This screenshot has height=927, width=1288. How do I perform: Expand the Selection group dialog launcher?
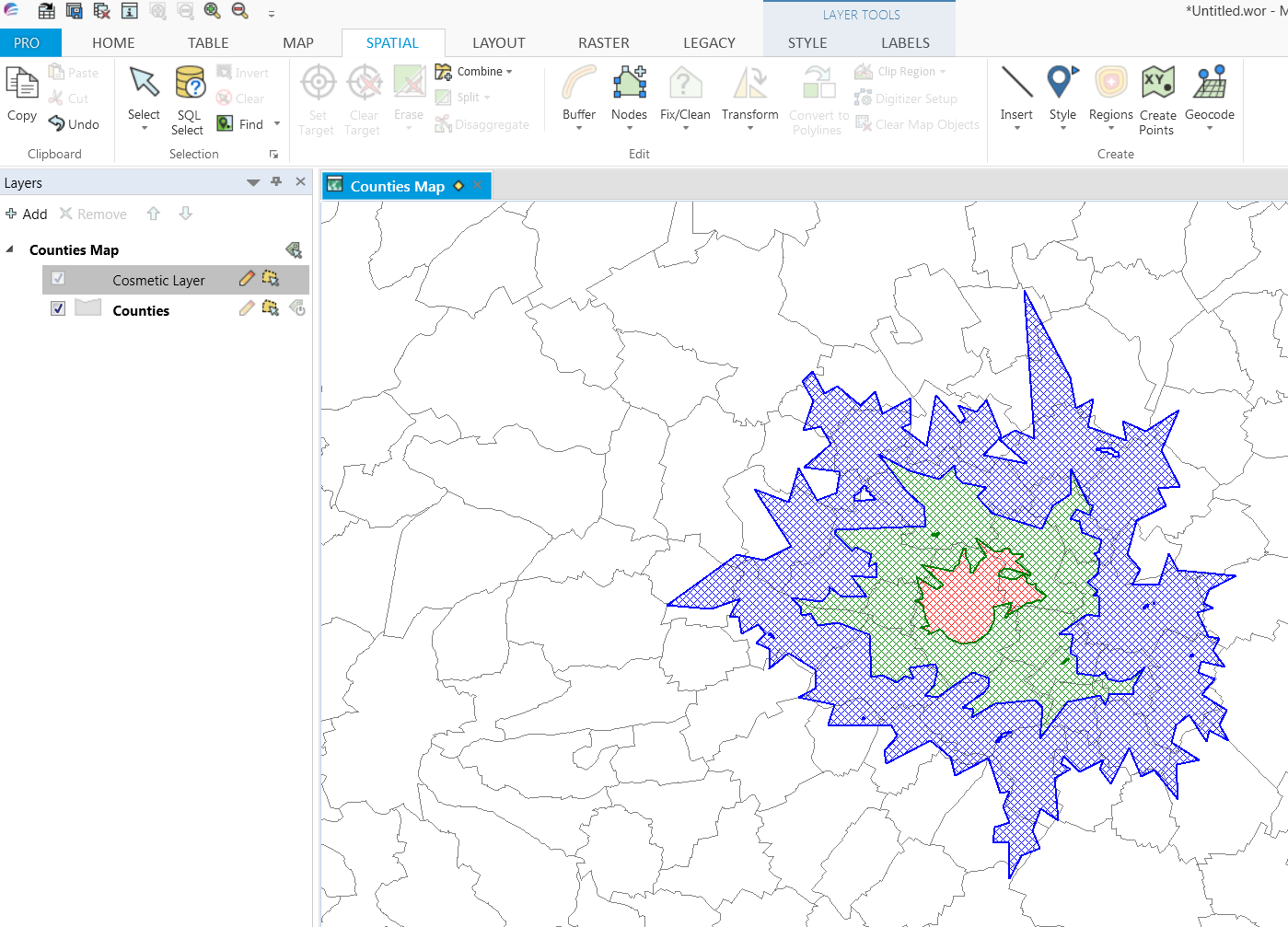coord(273,155)
